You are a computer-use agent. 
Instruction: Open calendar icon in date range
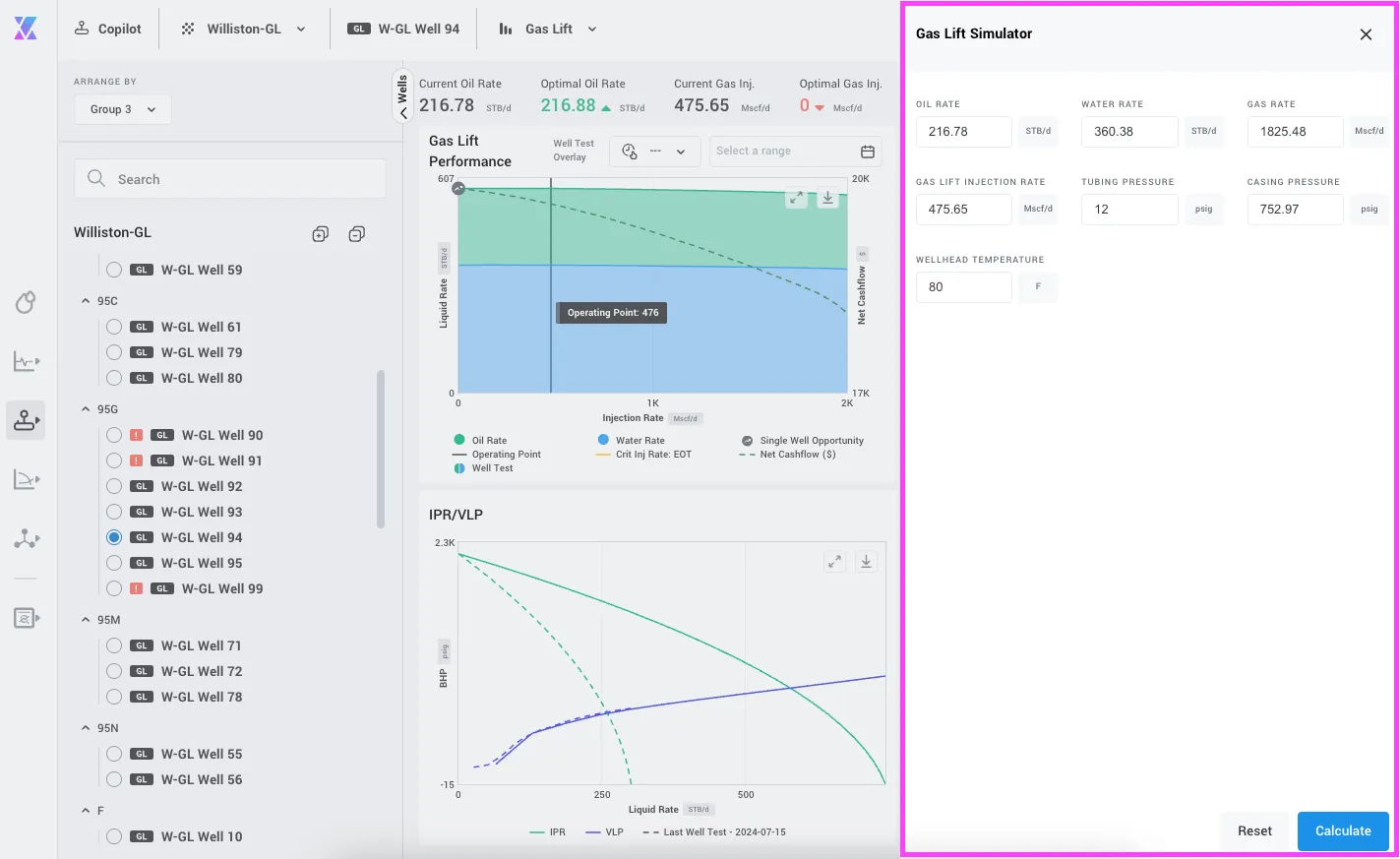[x=868, y=152]
